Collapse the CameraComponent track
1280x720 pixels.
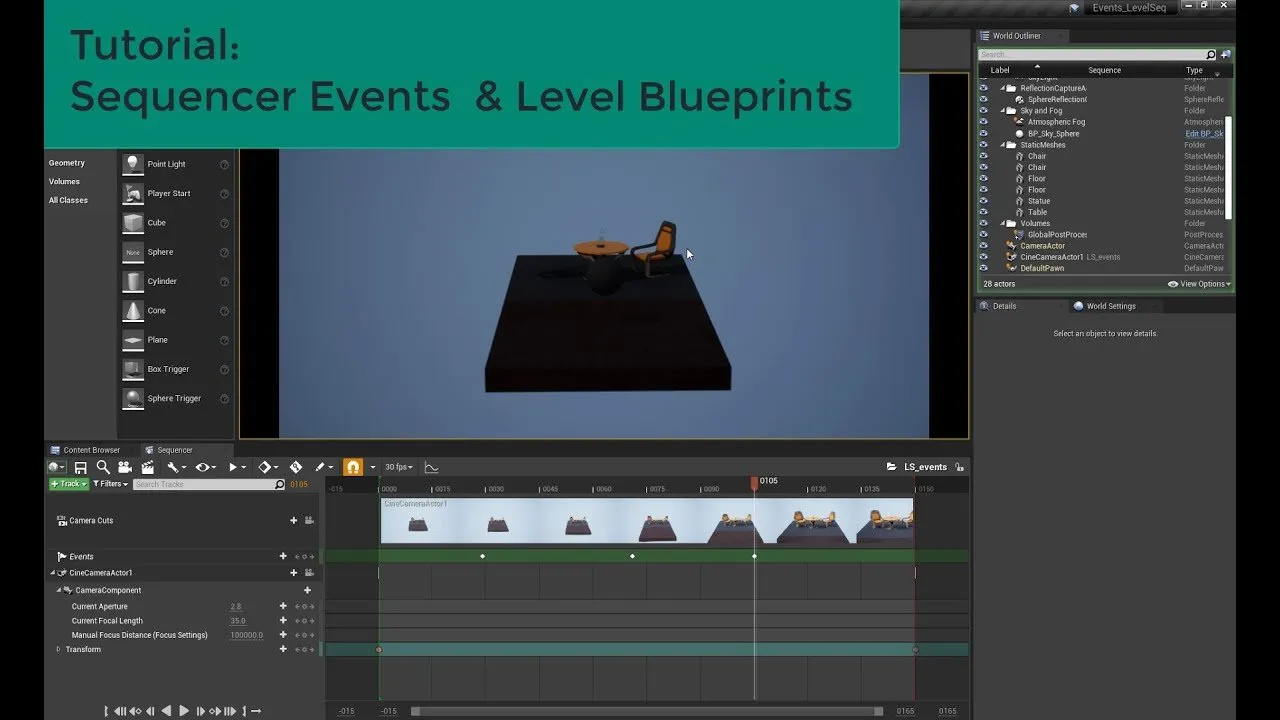[x=58, y=590]
